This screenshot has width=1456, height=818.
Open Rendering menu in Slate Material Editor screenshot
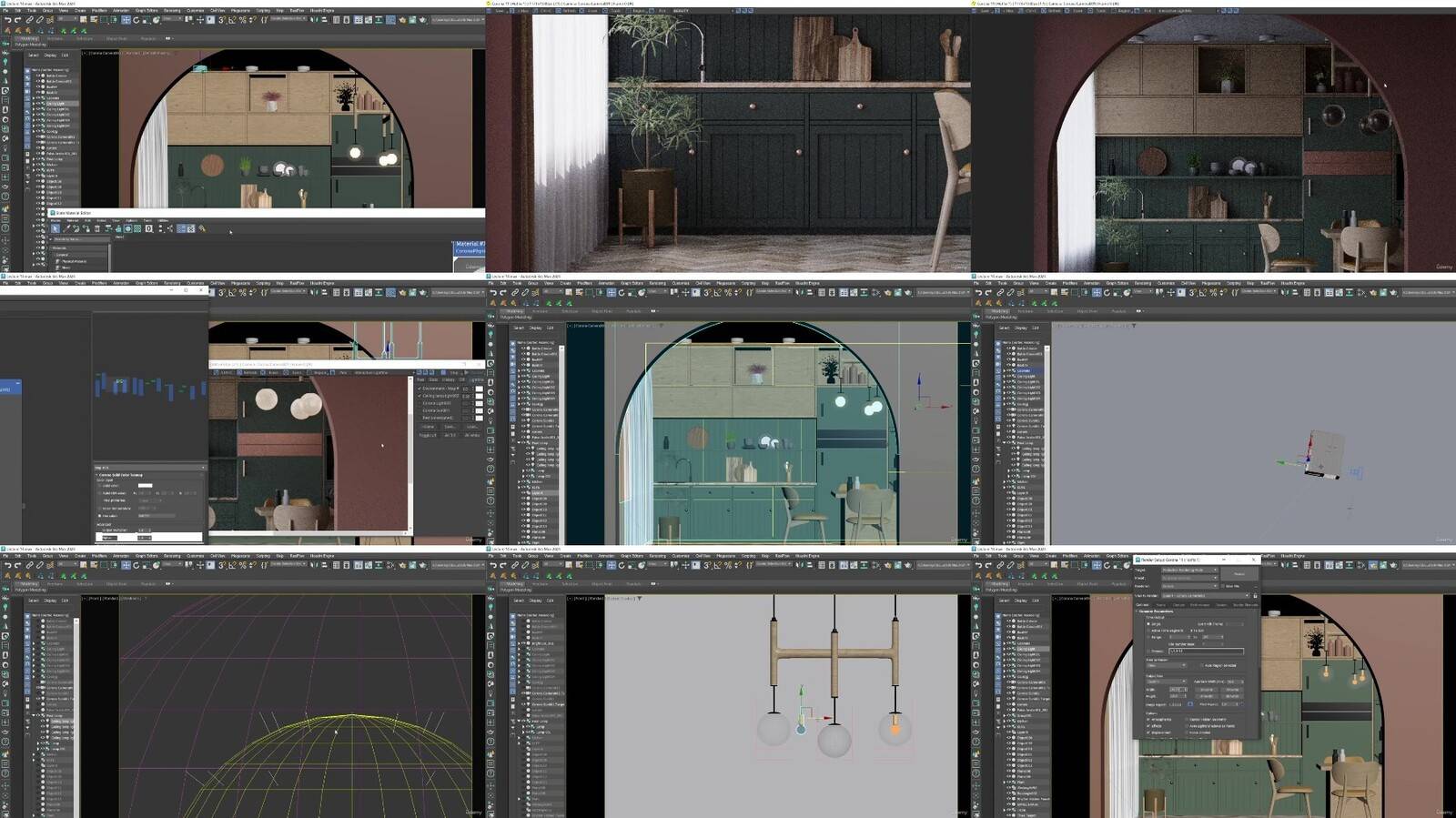pos(172,11)
